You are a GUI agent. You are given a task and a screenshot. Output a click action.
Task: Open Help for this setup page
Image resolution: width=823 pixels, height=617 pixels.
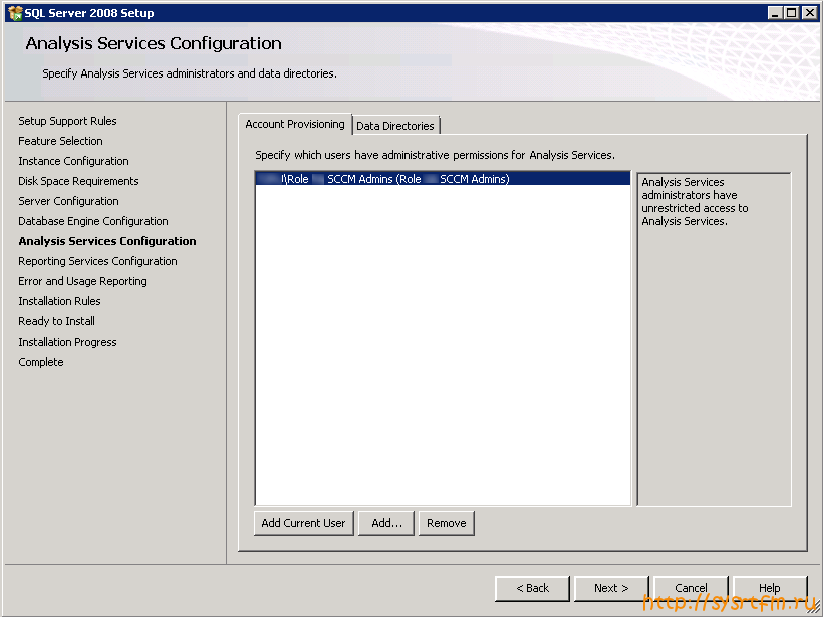770,588
